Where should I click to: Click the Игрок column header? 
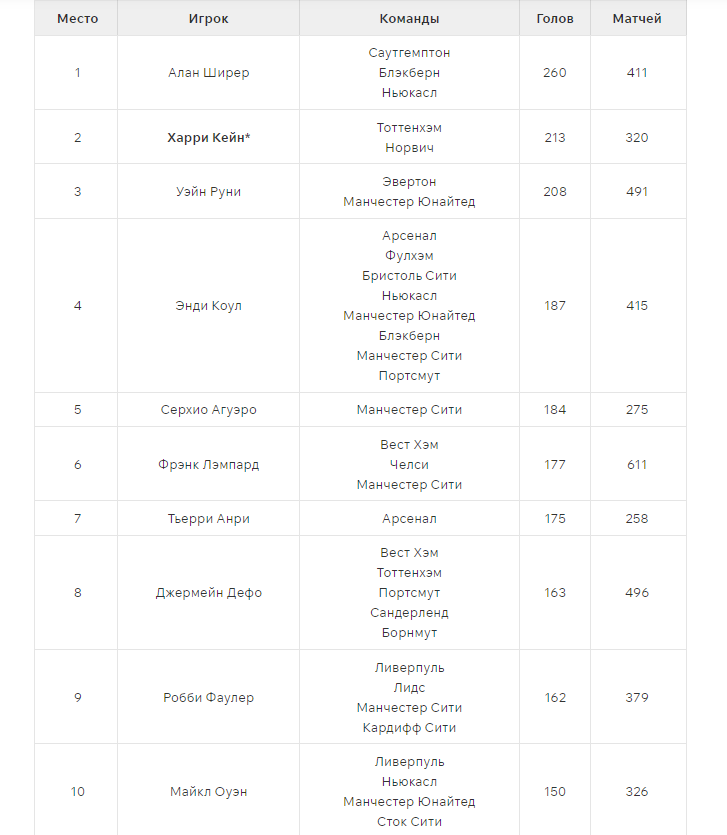coord(208,19)
